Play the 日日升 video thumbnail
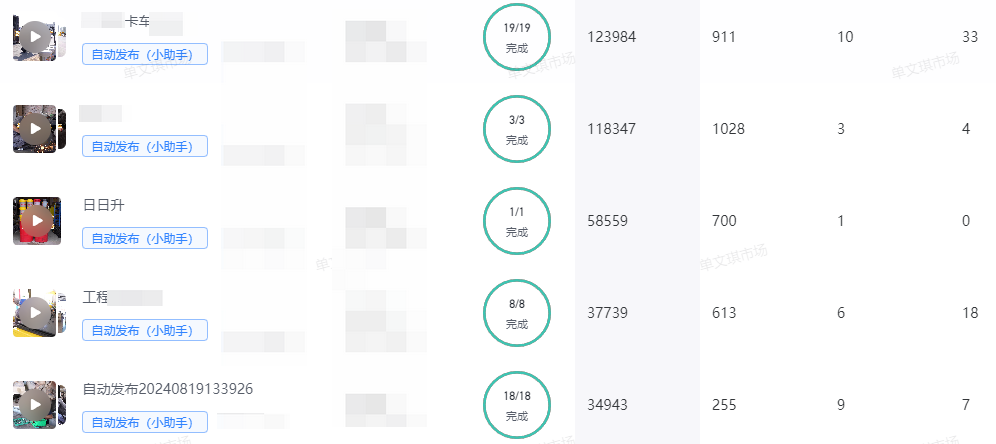 tap(37, 220)
